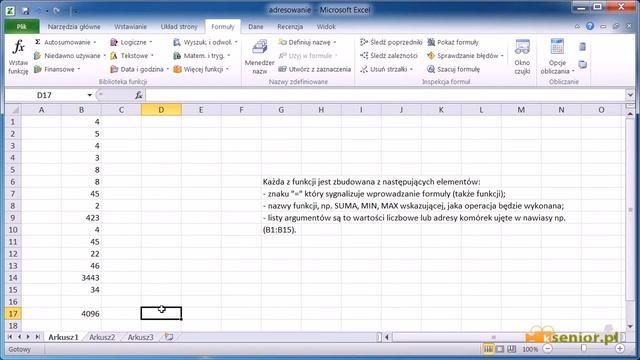Expand Definiuj nazwę dropdown arrow
The height and width of the screenshot is (360, 640).
point(335,42)
